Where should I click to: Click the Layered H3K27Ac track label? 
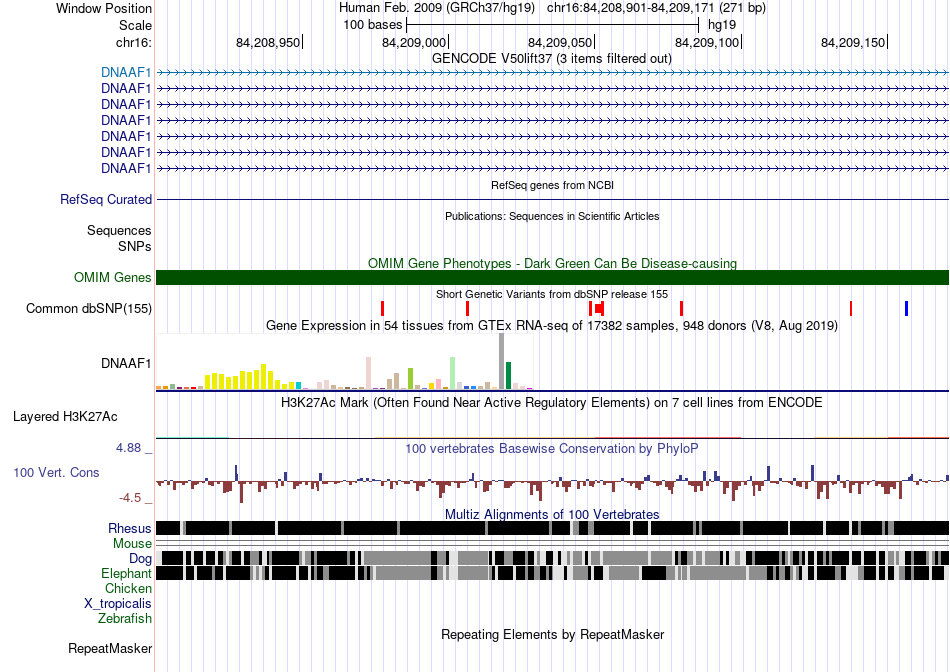(65, 417)
